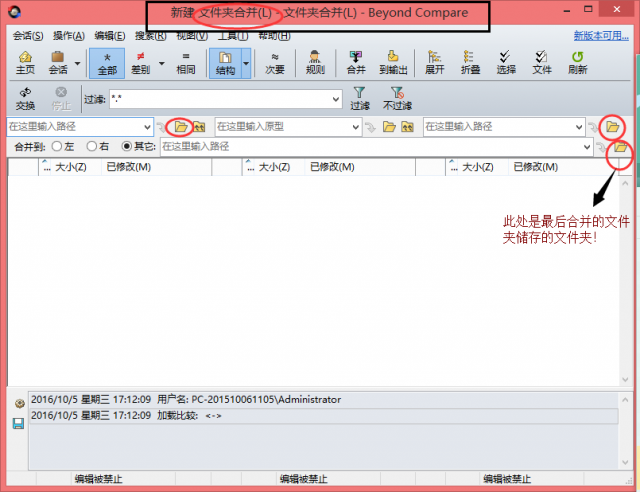Toggle the 相同 show-same filter
Viewport: 640px width, 492px height.
[186, 63]
